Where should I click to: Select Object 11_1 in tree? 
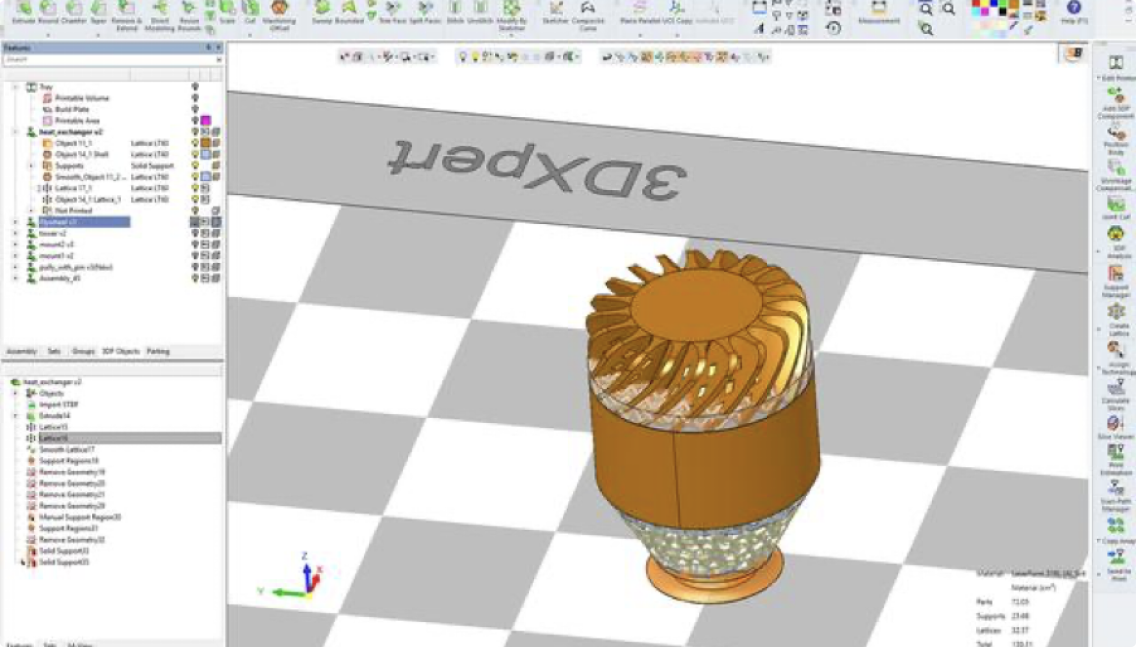tap(73, 143)
